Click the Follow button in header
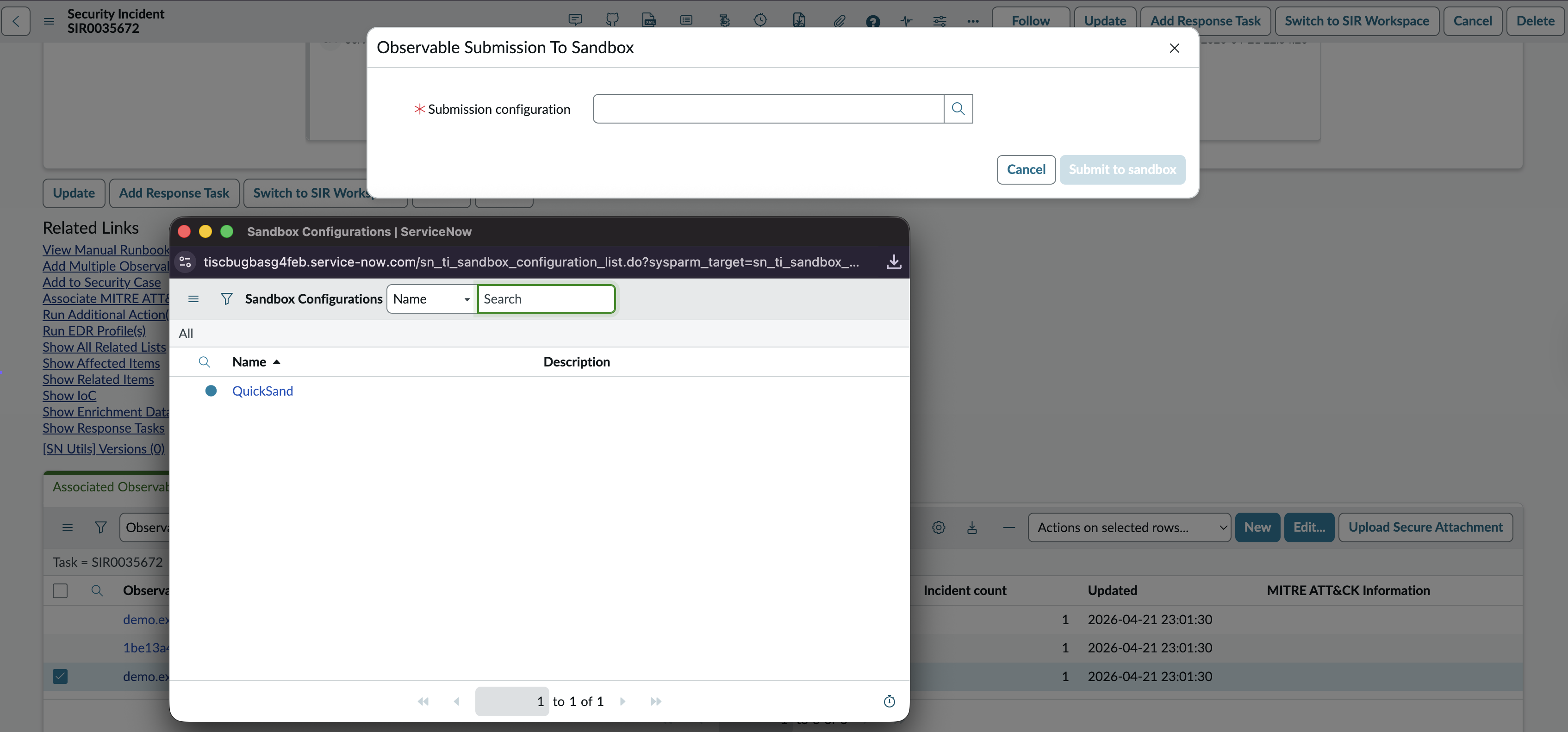This screenshot has width=1568, height=732. (x=1031, y=21)
